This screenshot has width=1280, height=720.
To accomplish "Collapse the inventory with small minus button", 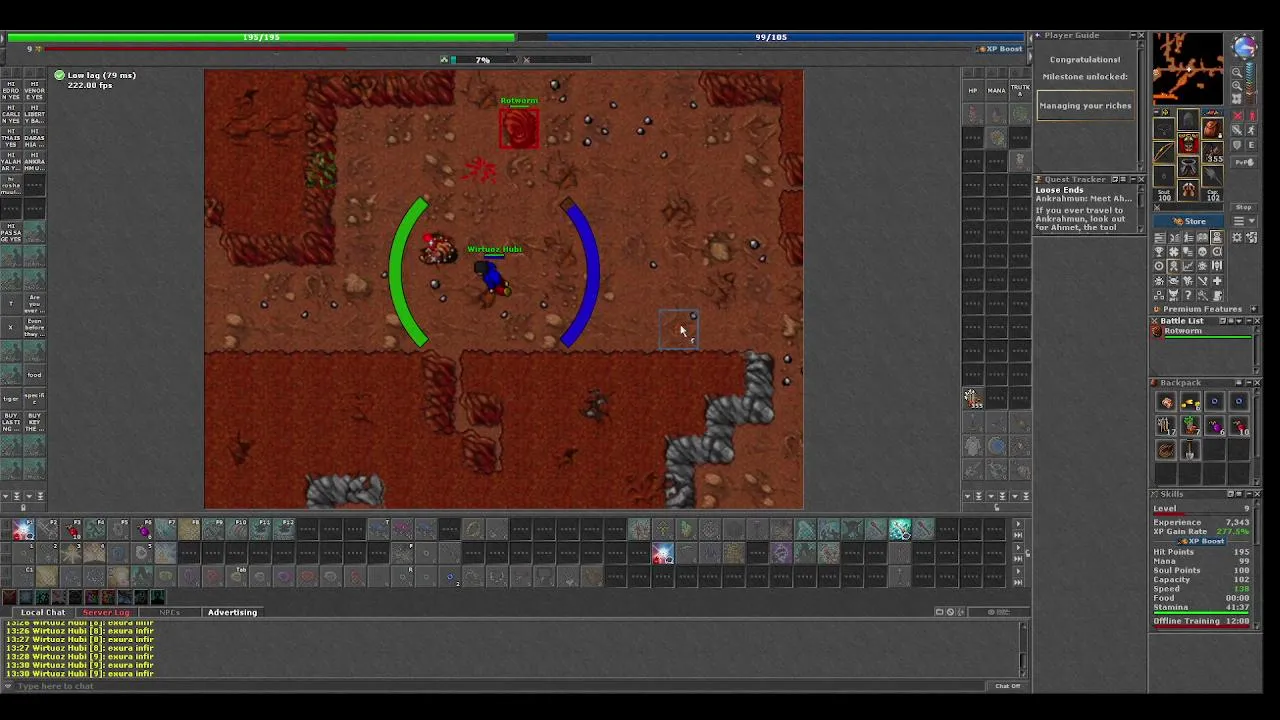I will pyautogui.click(x=1156, y=112).
